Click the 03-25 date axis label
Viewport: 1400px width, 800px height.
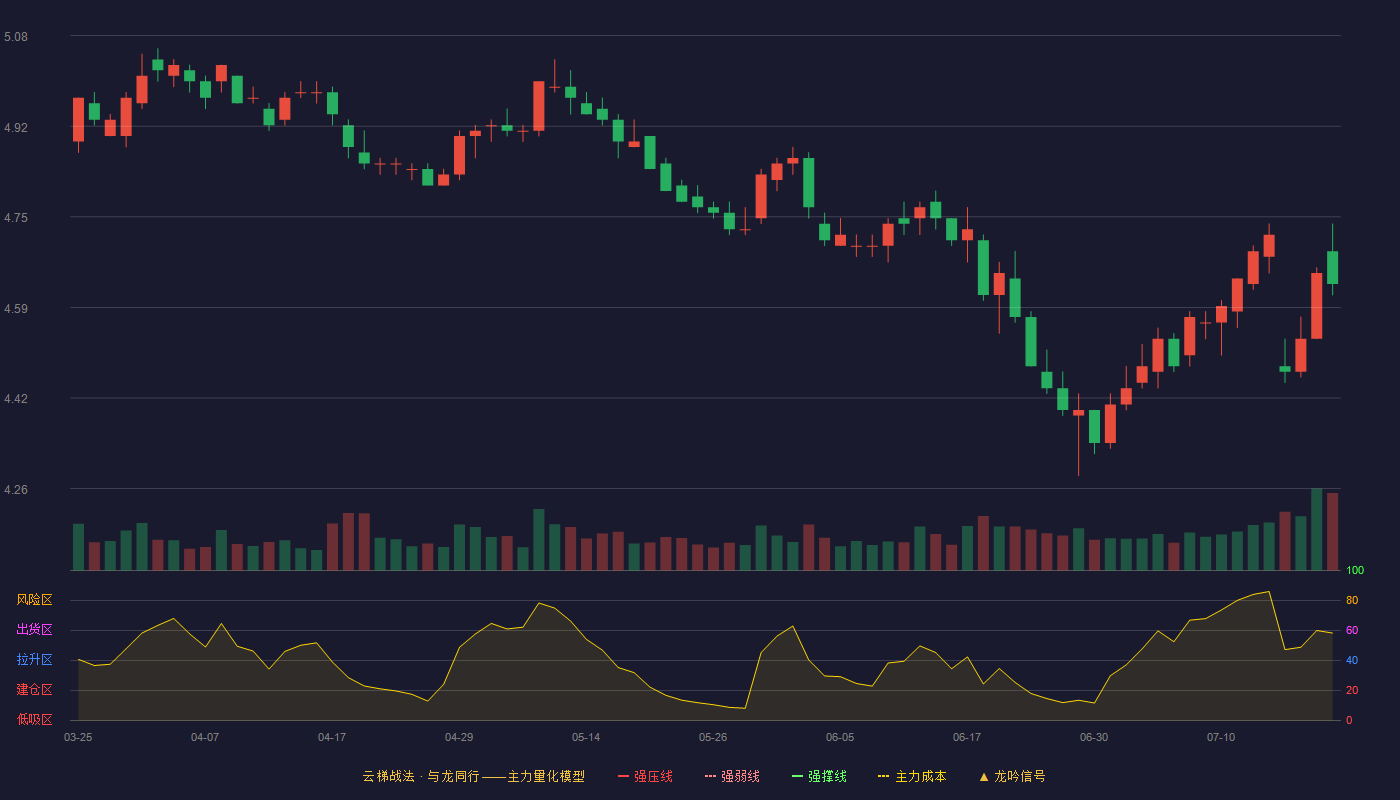click(78, 737)
